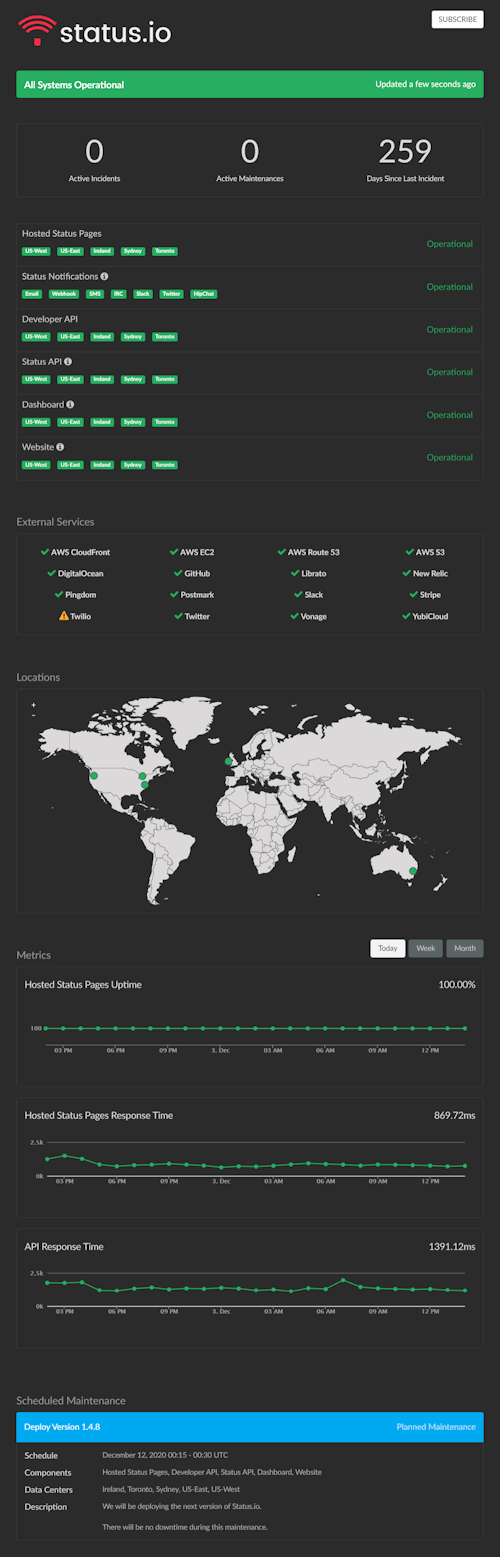The image size is (500, 1557).
Task: Click the Planned Maintenance label
Action: tap(436, 1427)
